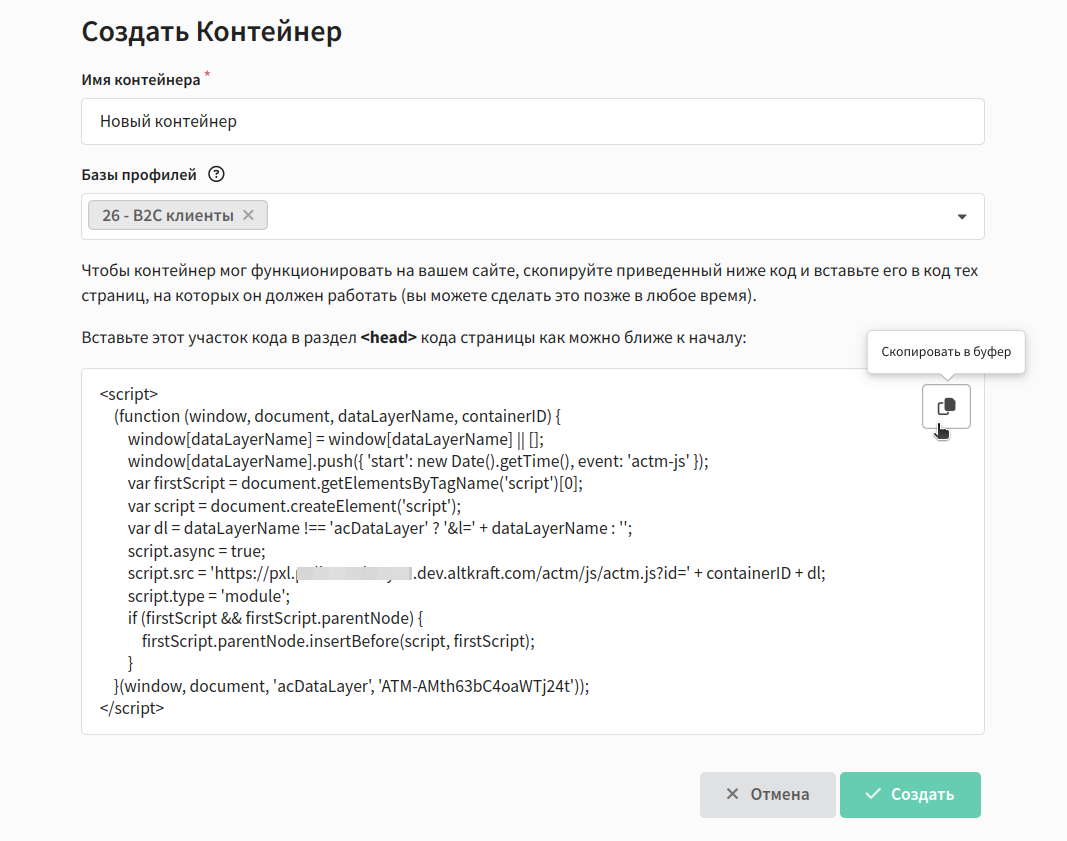Remove the '26 - B2C клиенты' tag

(x=248, y=215)
